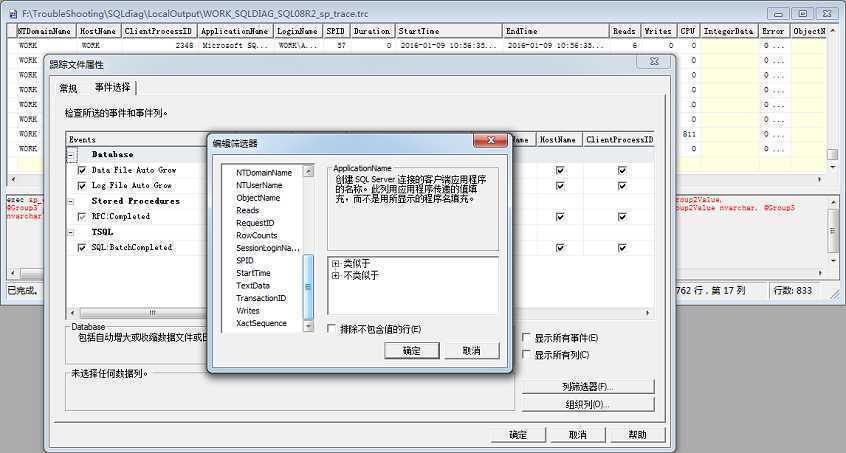846x453 pixels.
Task: Click the ClientProcessID header in events grid
Action: 619,140
